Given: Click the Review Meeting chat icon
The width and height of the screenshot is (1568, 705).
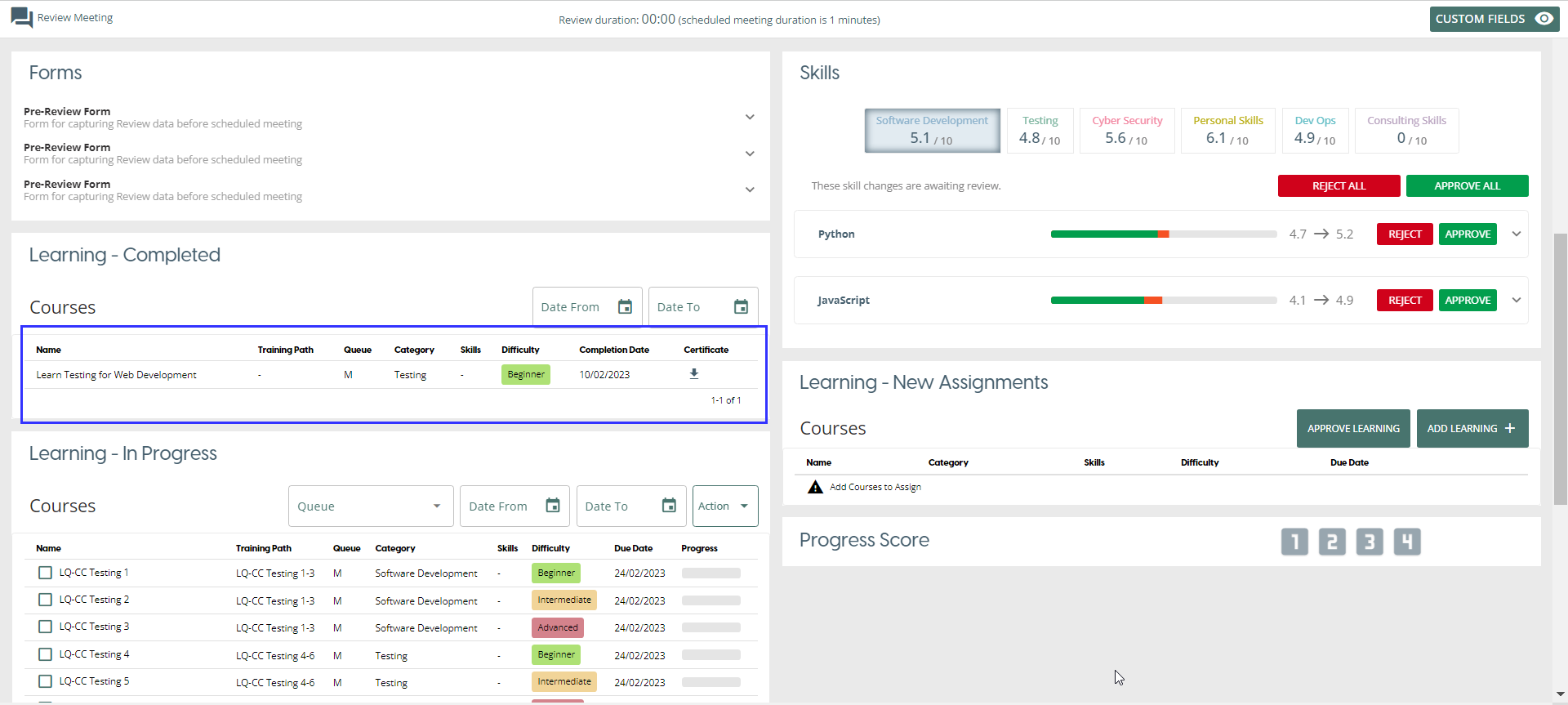Looking at the screenshot, I should [x=22, y=18].
